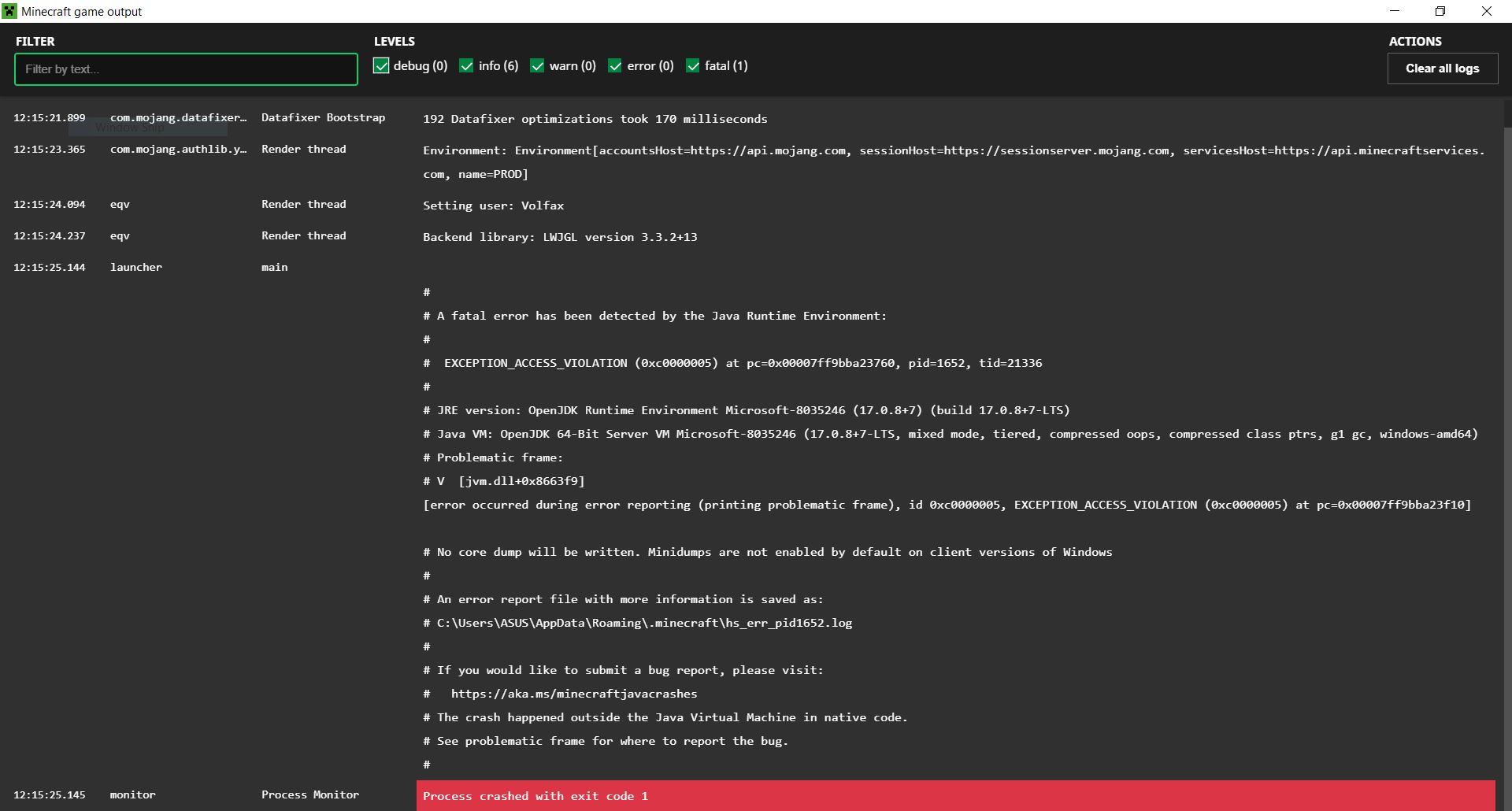The height and width of the screenshot is (811, 1512).
Task: Click the 'com.mojang.authlib.y…' logger name
Action: pyautogui.click(x=179, y=149)
